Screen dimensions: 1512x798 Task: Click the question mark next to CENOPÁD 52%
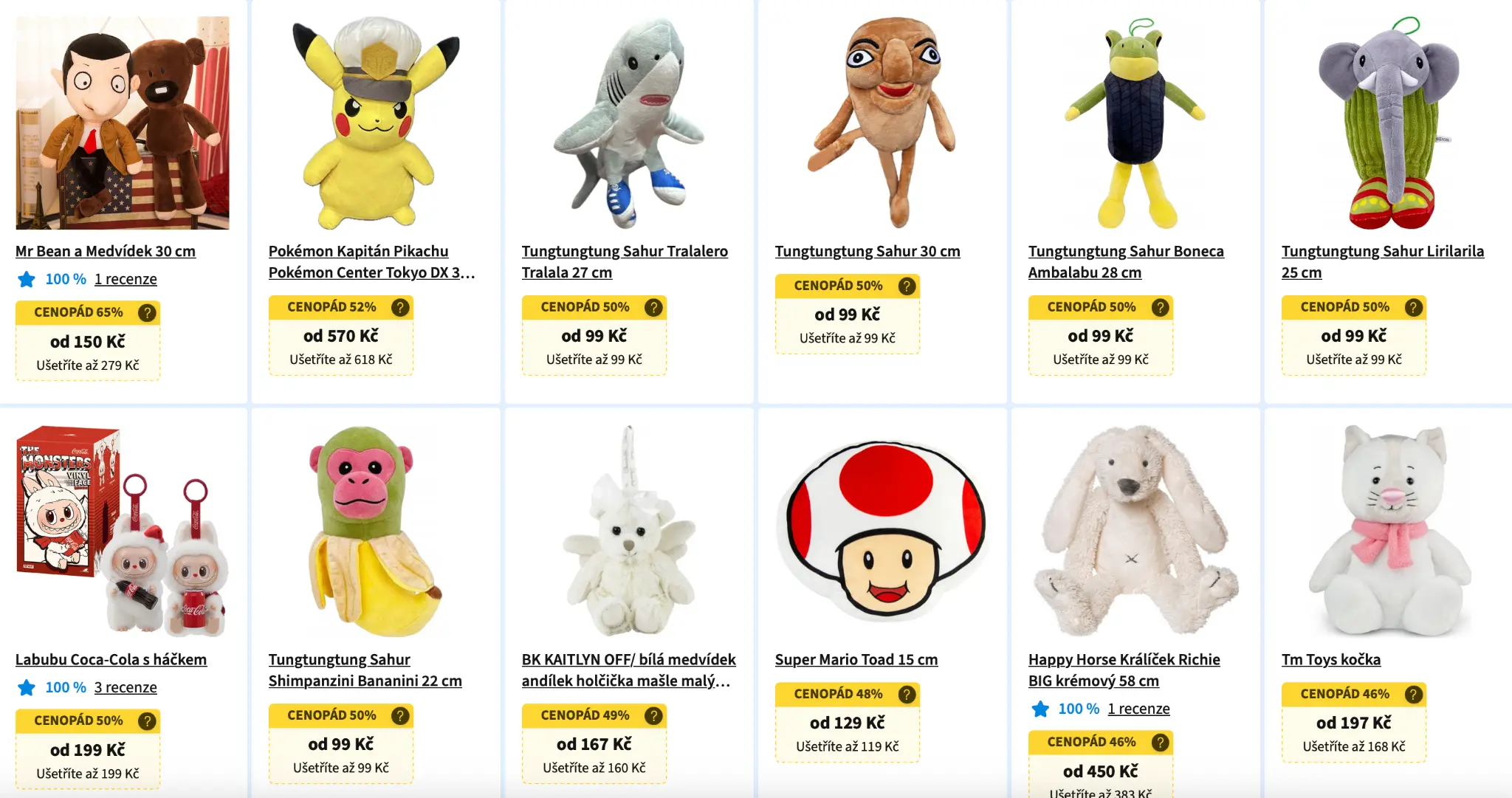click(400, 307)
